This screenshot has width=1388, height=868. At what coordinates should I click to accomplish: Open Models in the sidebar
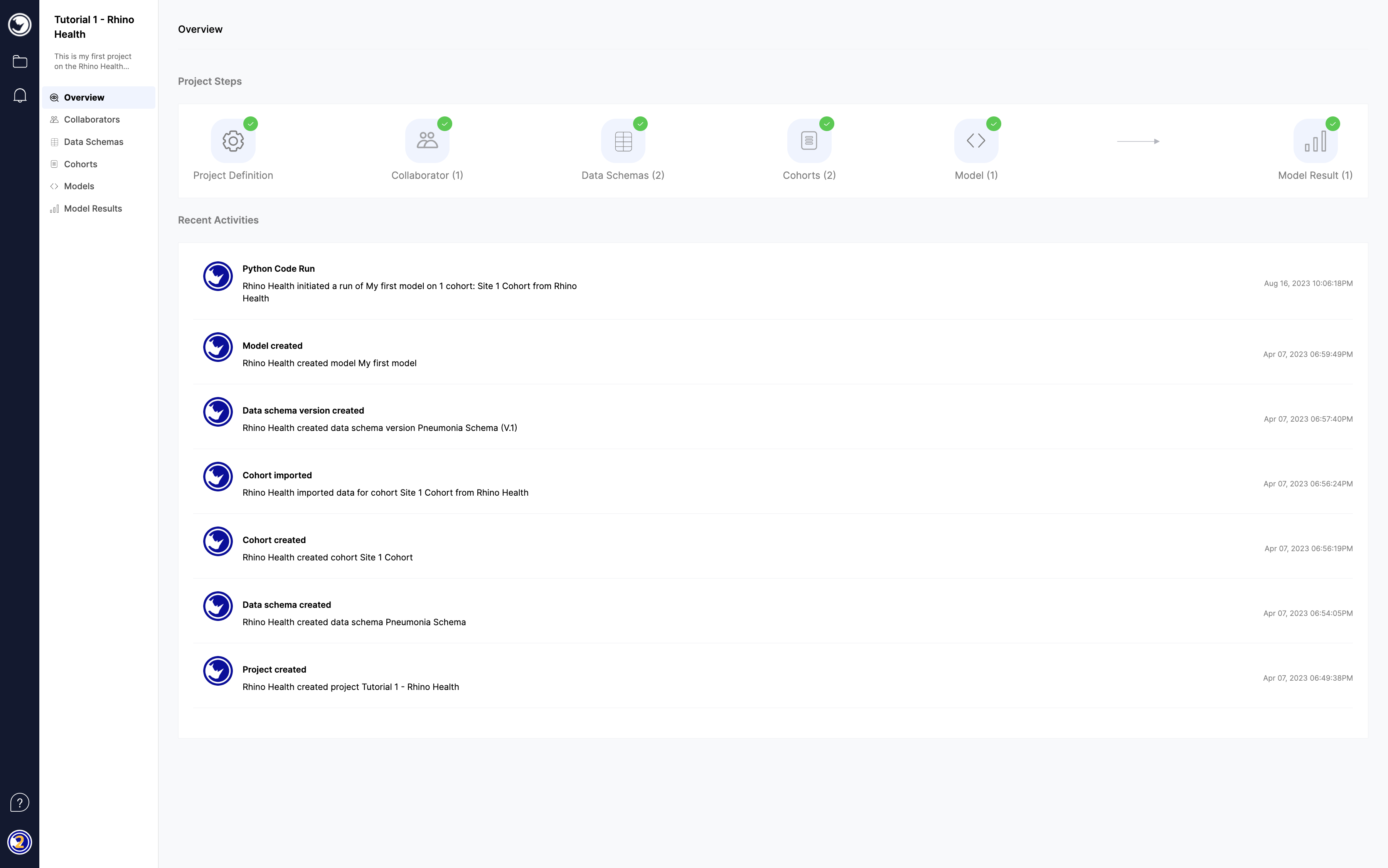pos(99,186)
